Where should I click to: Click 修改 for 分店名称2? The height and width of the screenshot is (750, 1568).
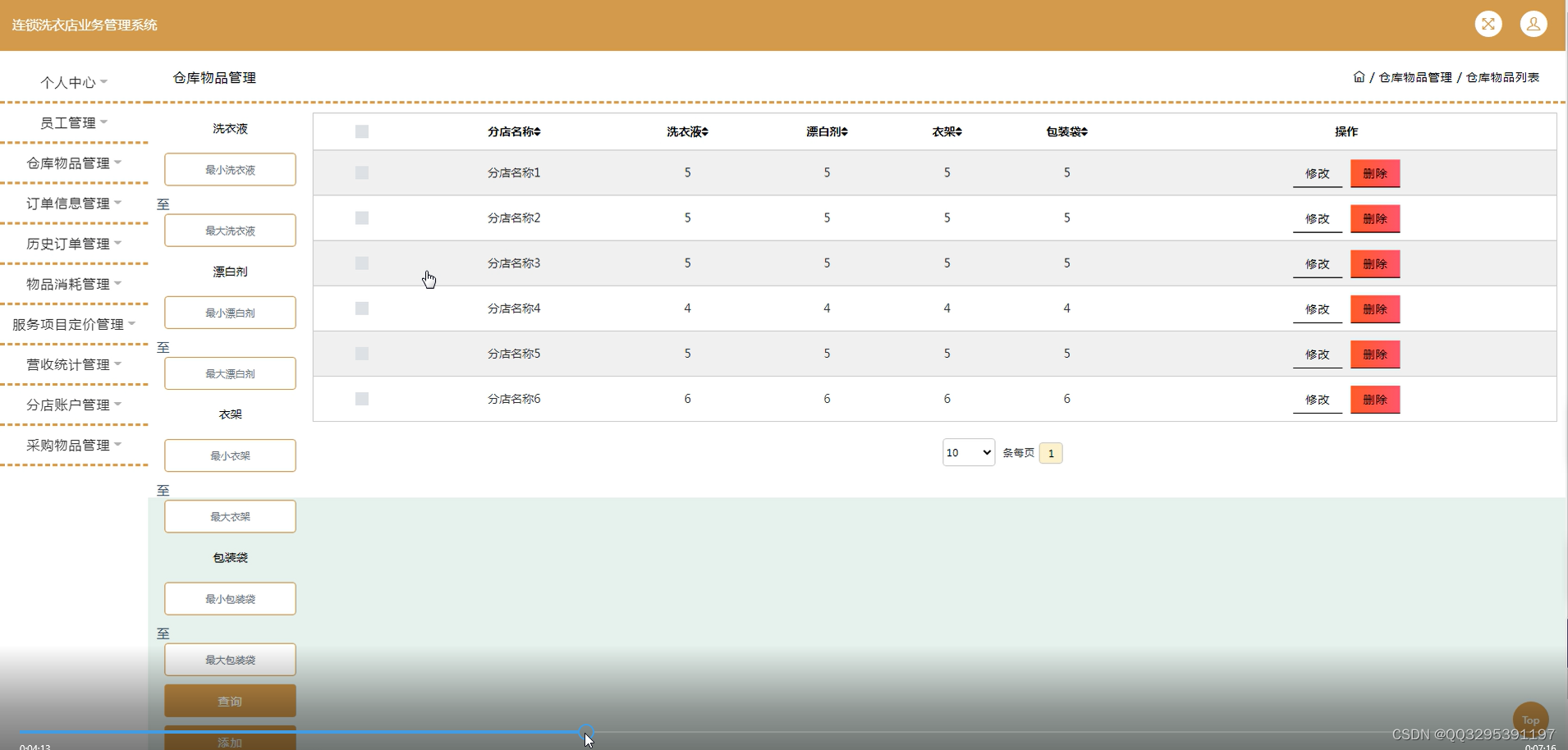(x=1317, y=218)
